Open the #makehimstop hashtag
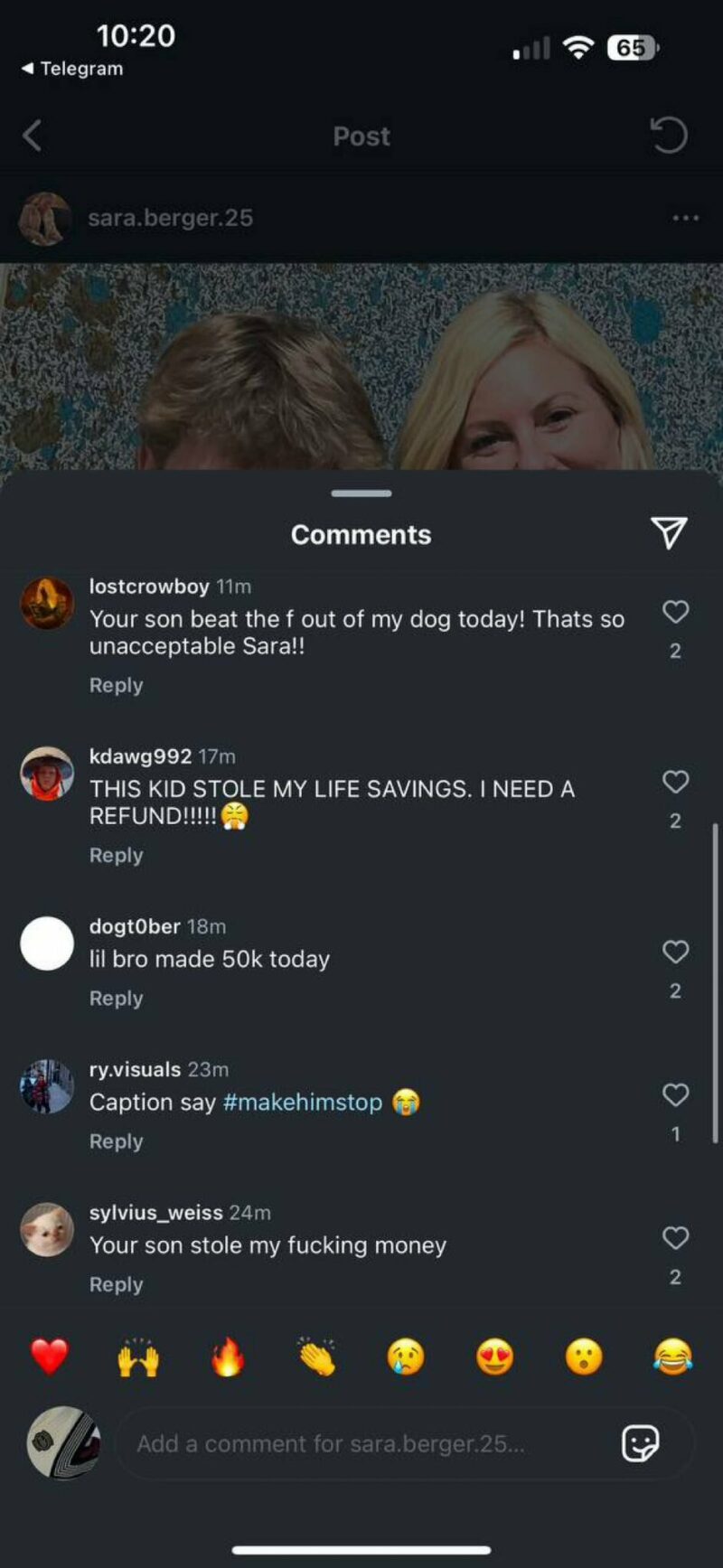 303,1103
